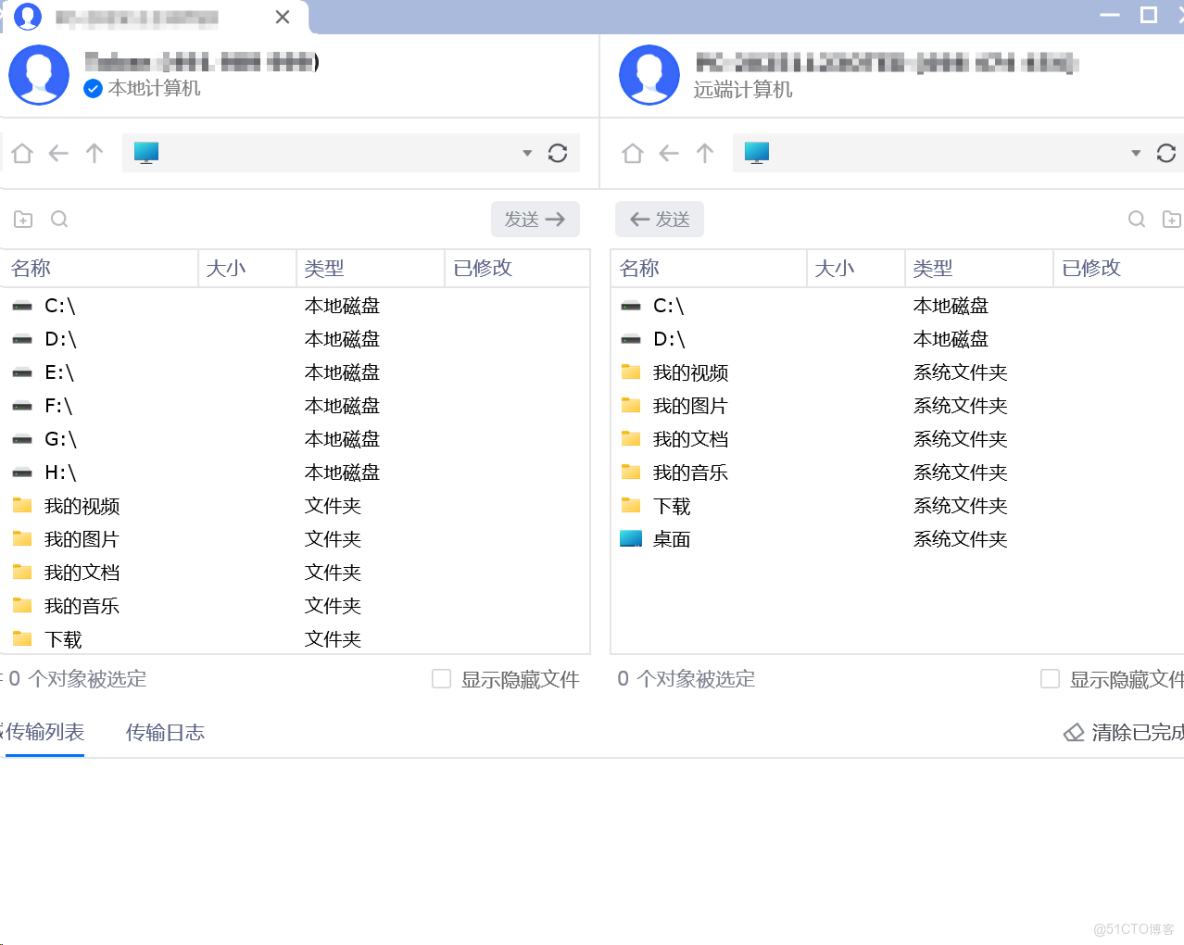Open drive C:\ on the remote computer
1184x945 pixels.
[669, 305]
